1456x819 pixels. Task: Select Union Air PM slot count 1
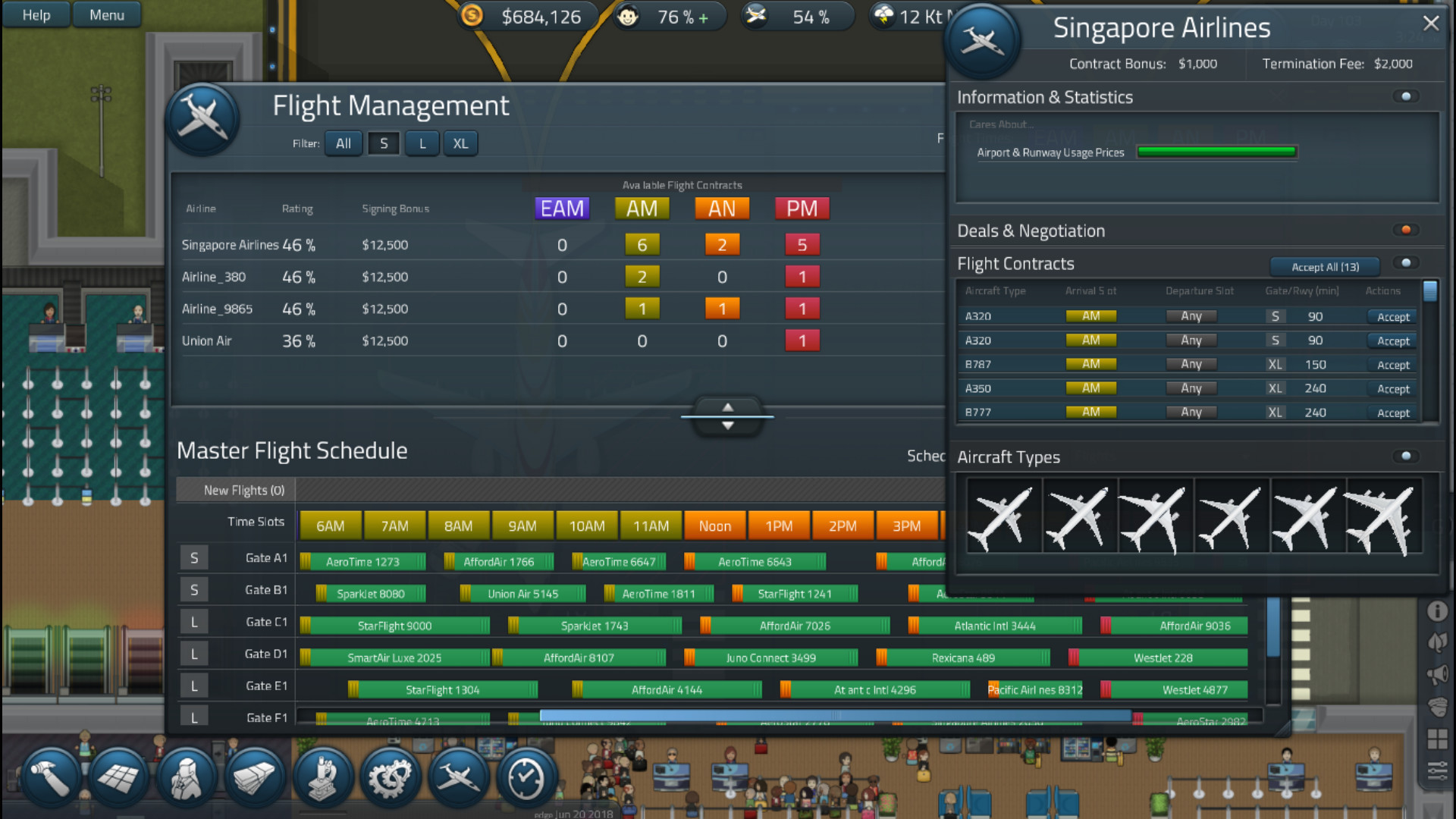pos(802,340)
